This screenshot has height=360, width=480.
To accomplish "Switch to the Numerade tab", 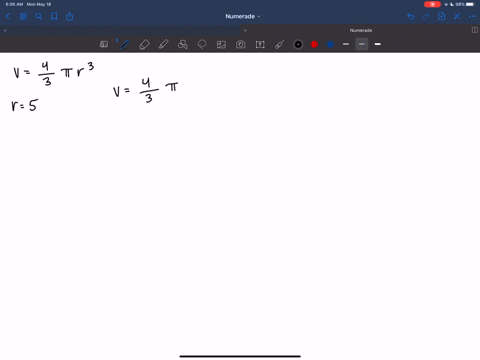I will pyautogui.click(x=361, y=30).
